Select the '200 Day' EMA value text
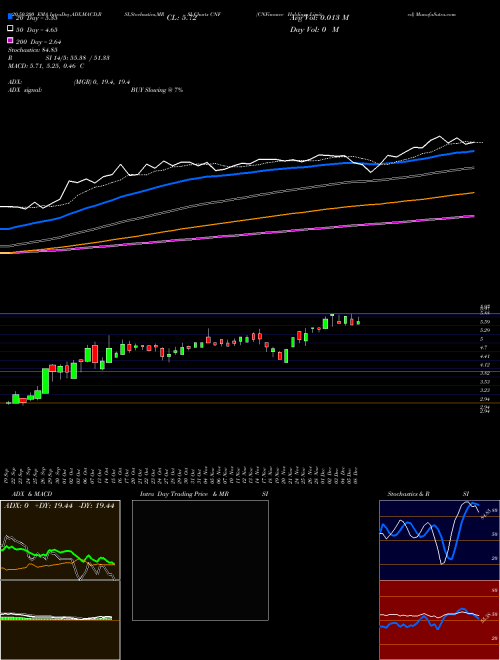This screenshot has width=500, height=660. pos(39,42)
